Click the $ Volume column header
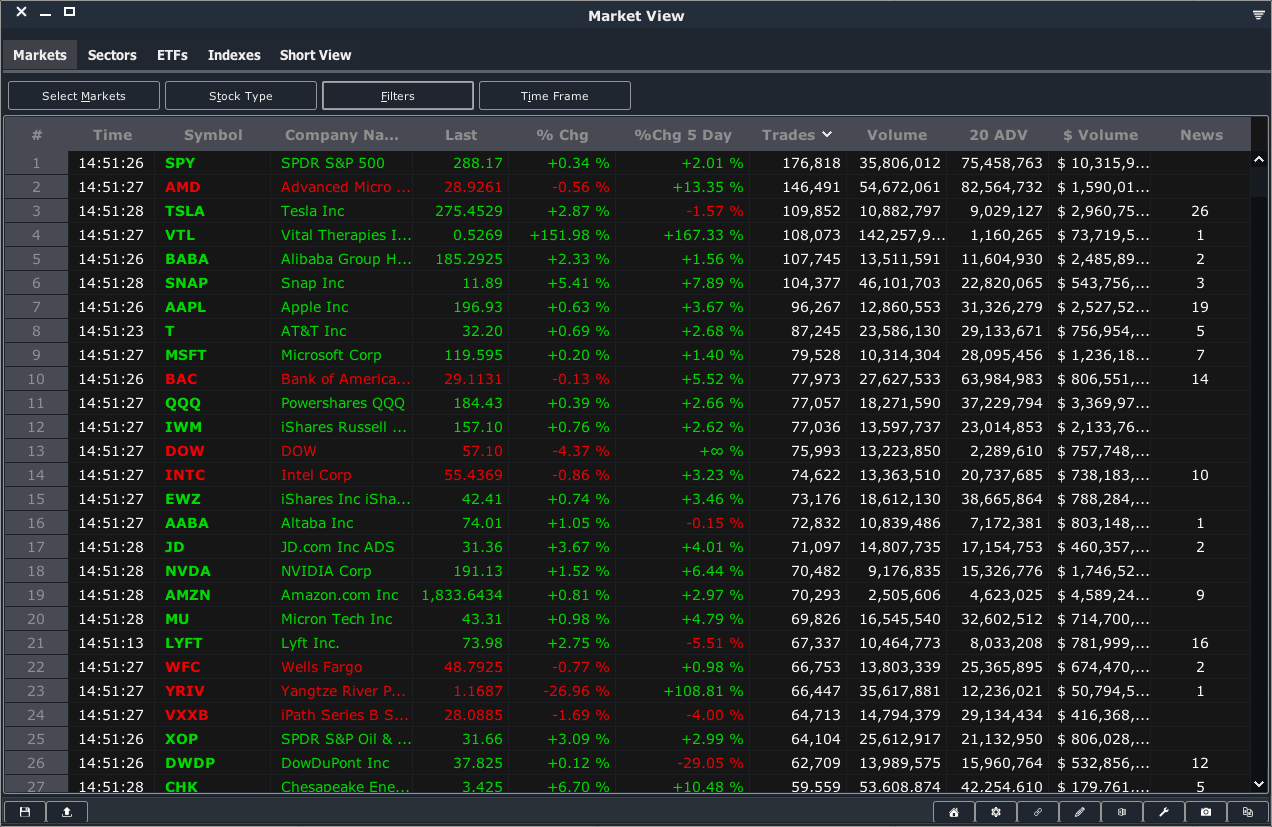 point(1100,135)
